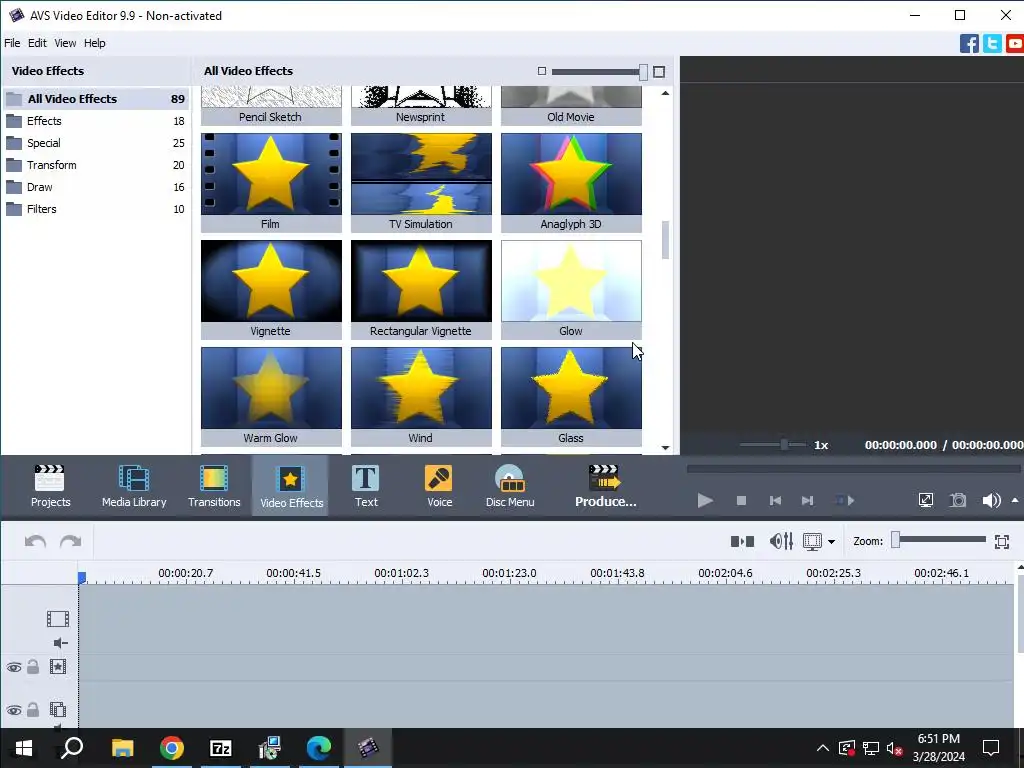The image size is (1024, 768).
Task: Mute the preview volume speaker
Action: (991, 500)
